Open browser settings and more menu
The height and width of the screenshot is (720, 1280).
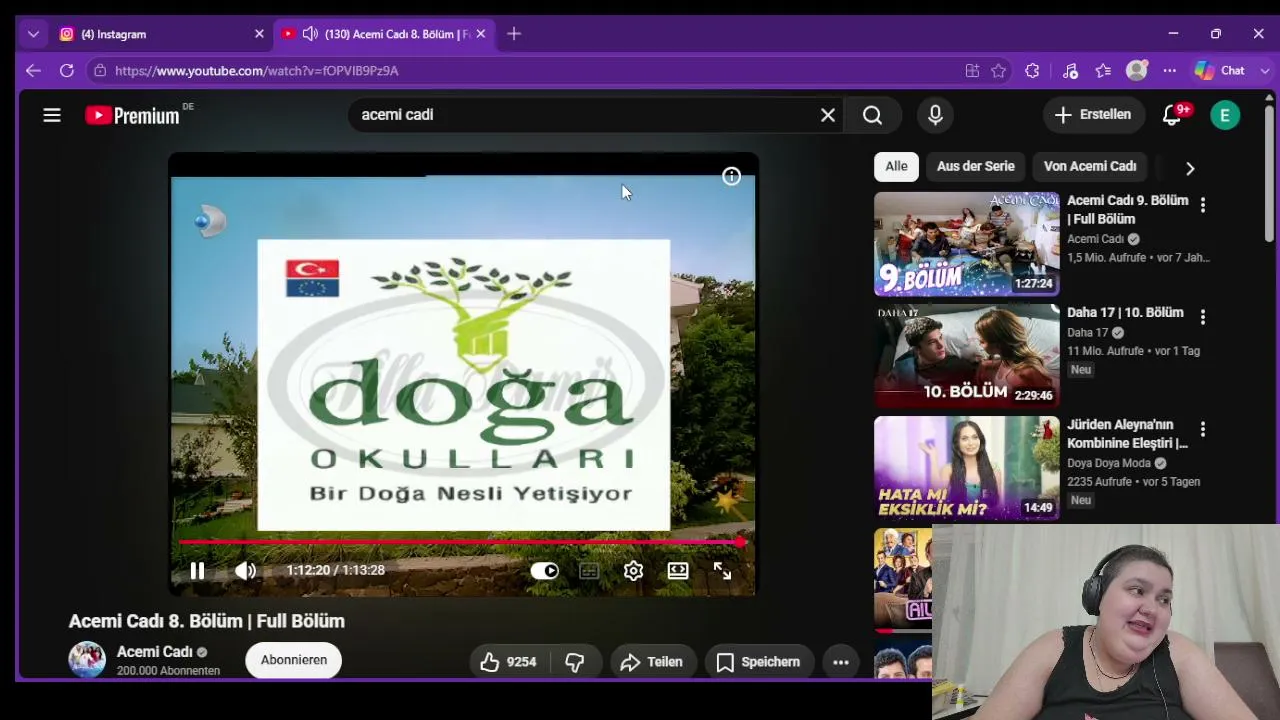pyautogui.click(x=1170, y=71)
